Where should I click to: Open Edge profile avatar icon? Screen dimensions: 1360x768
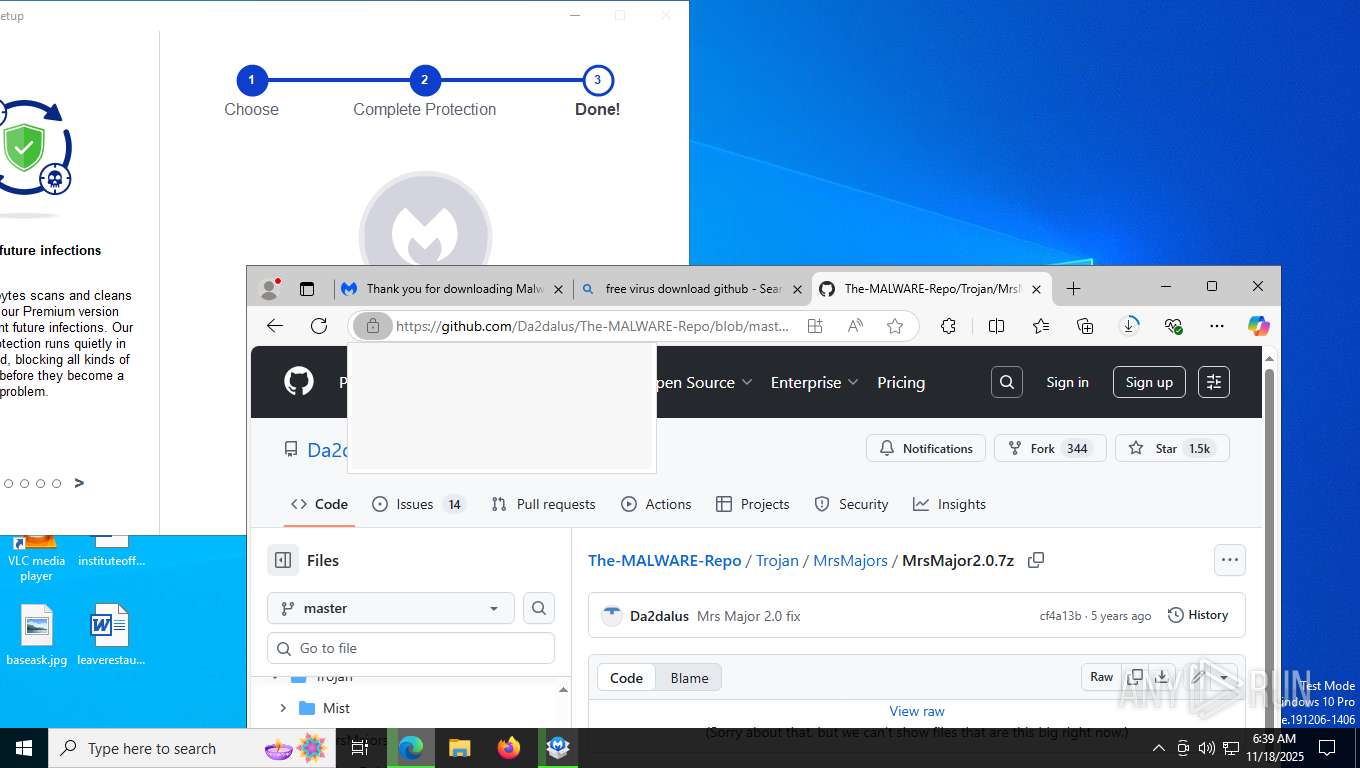click(269, 289)
